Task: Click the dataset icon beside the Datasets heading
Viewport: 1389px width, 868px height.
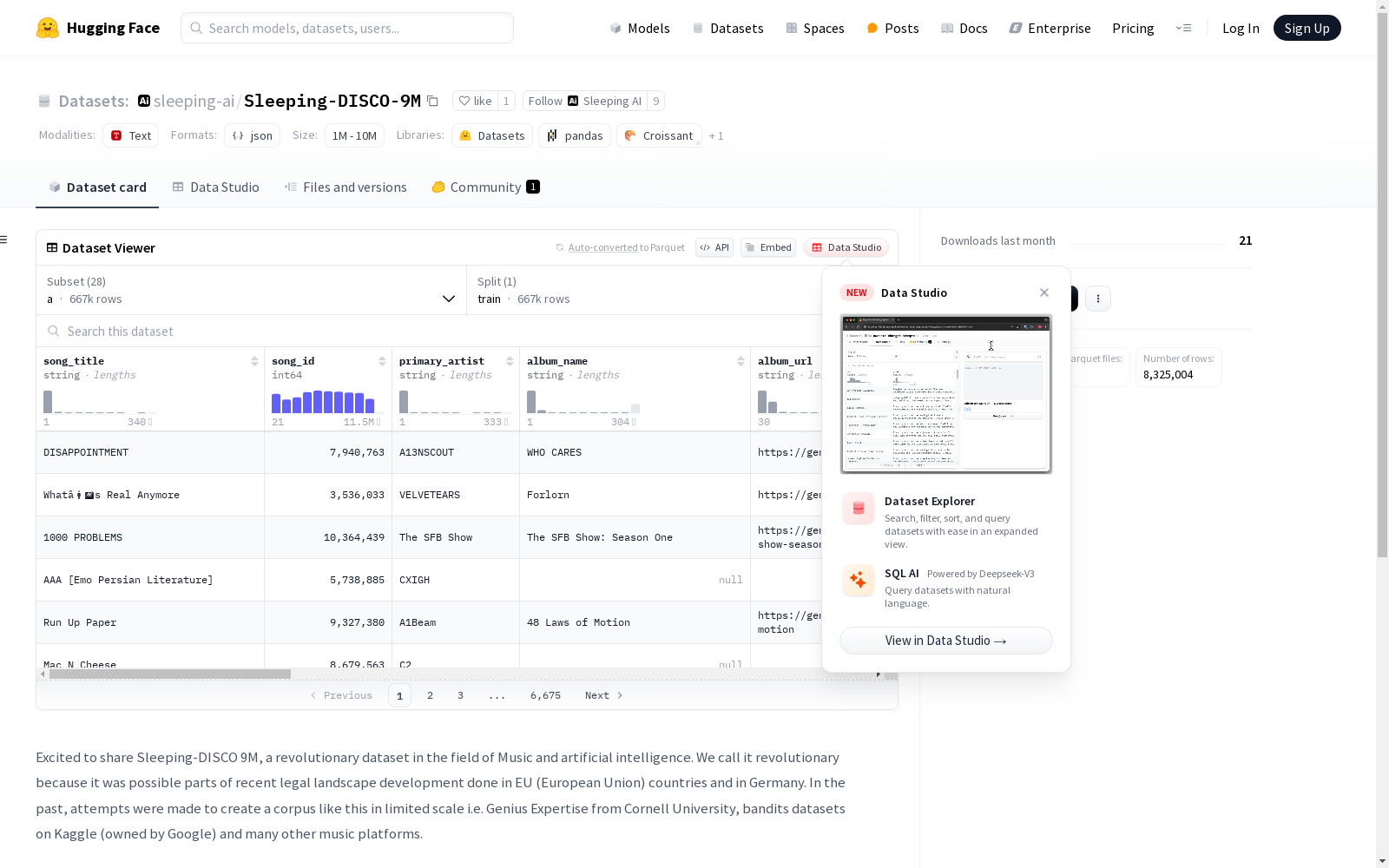Action: click(x=44, y=102)
